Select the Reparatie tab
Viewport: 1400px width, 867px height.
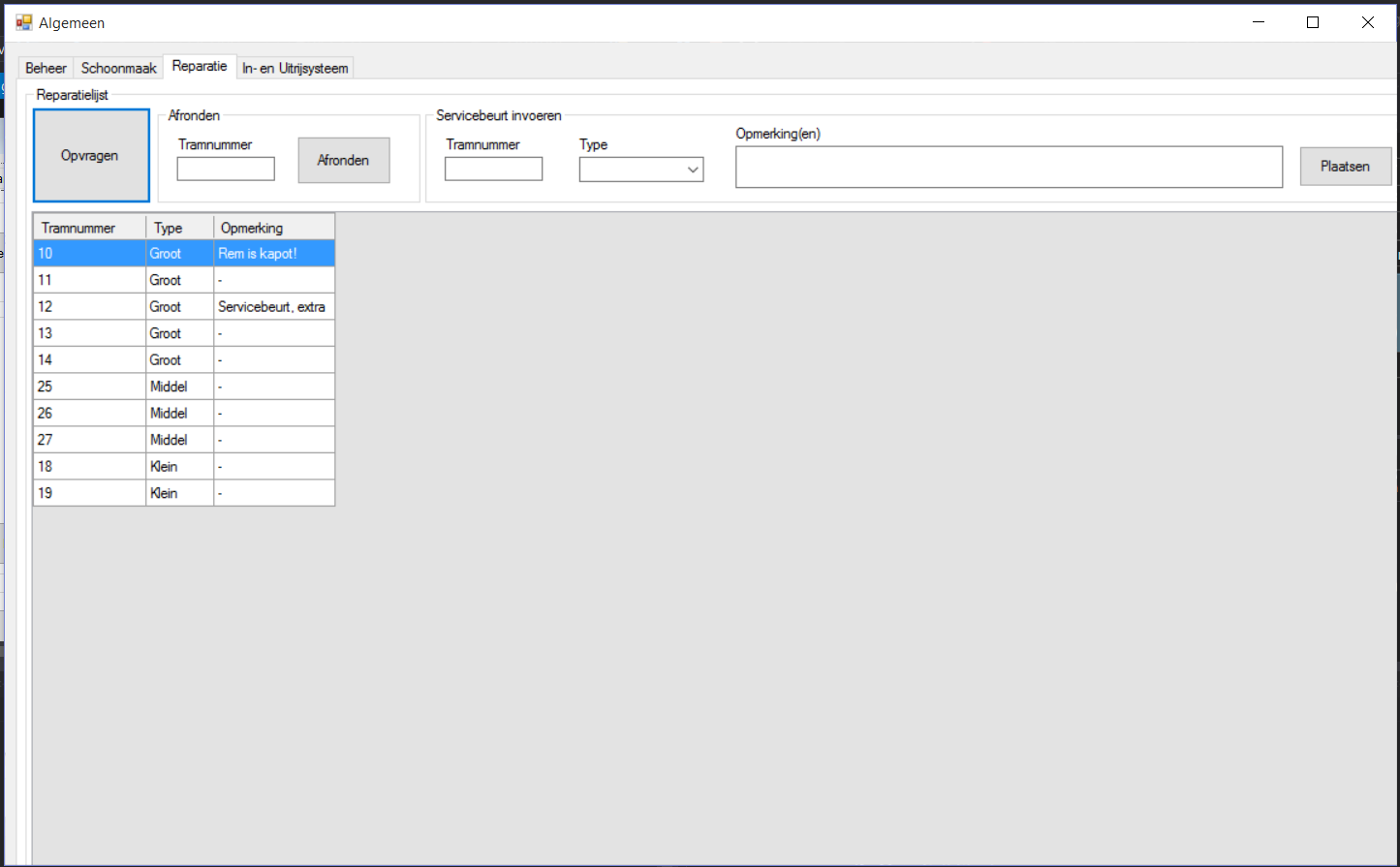200,66
